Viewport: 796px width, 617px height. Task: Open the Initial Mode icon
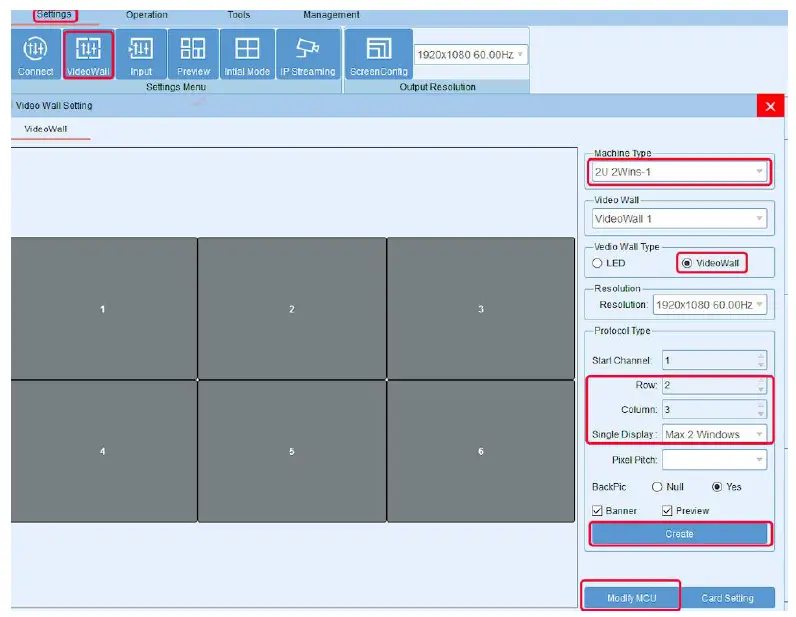point(247,54)
